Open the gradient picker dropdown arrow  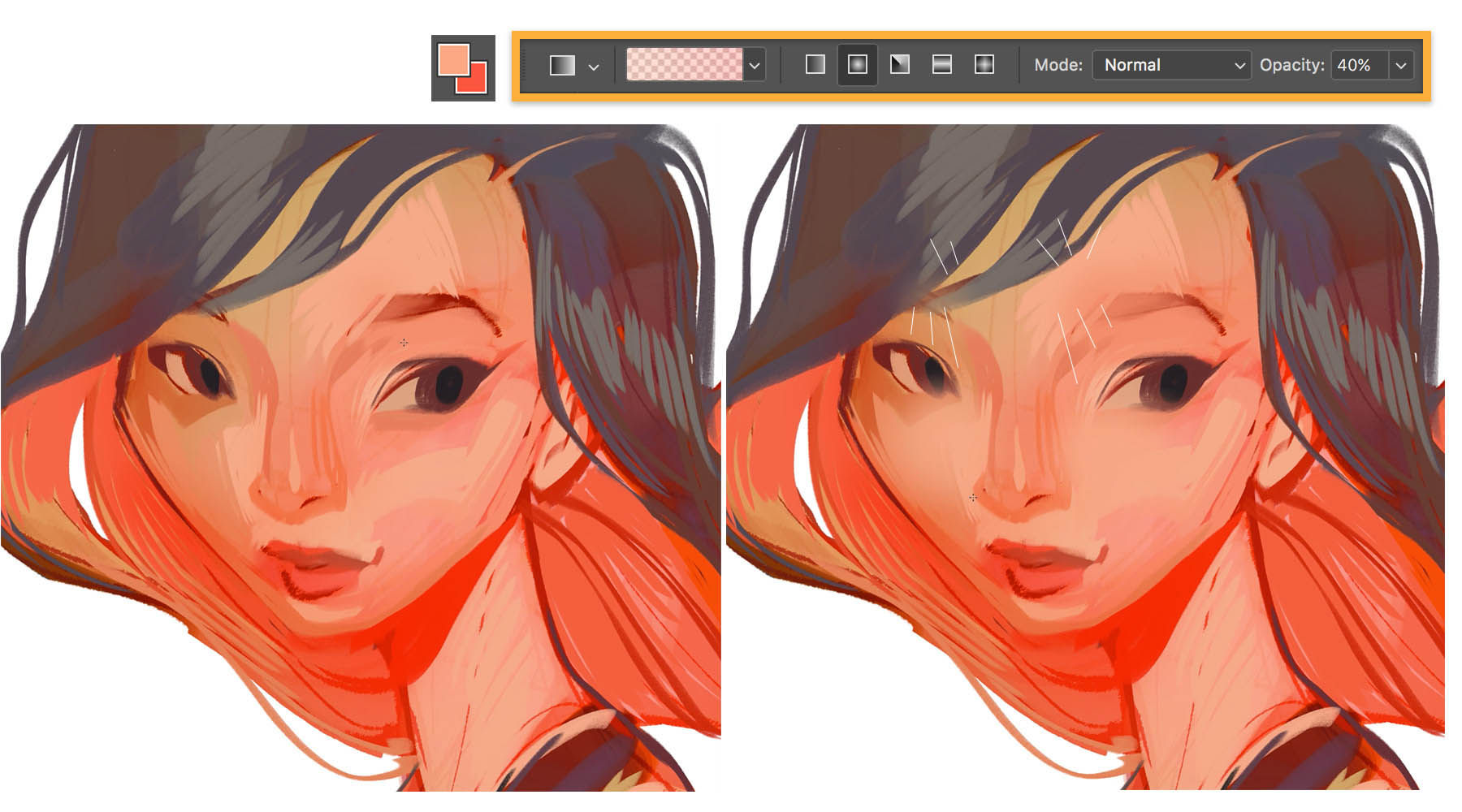755,66
